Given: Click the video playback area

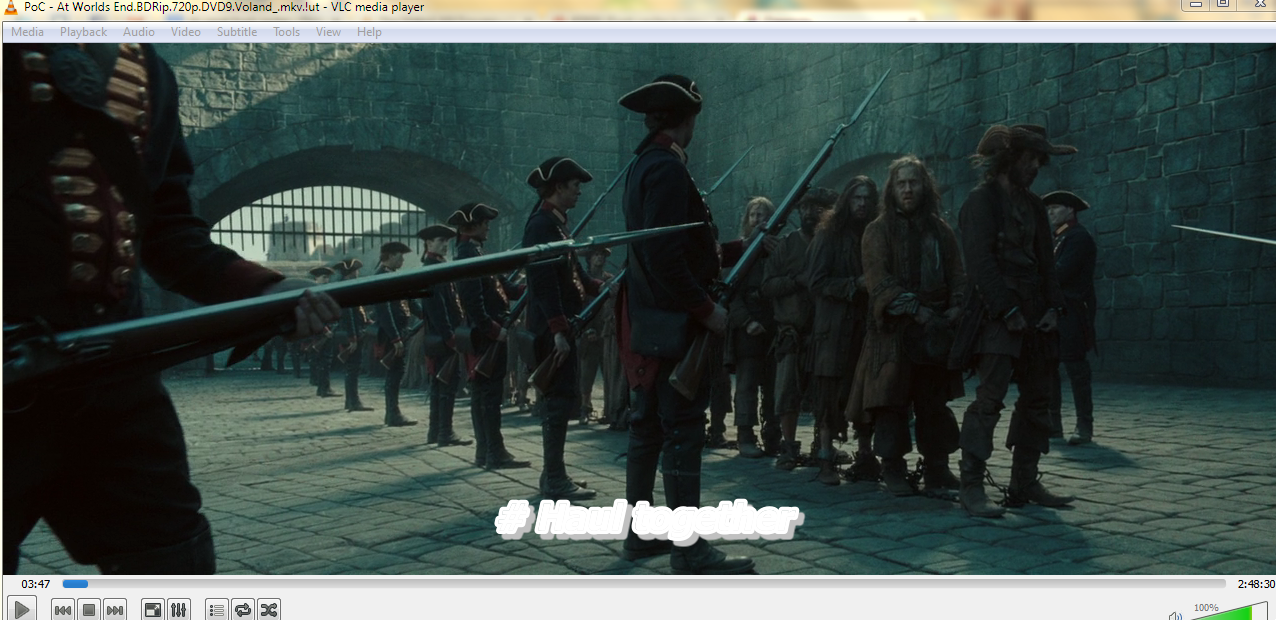Looking at the screenshot, I should coord(638,308).
